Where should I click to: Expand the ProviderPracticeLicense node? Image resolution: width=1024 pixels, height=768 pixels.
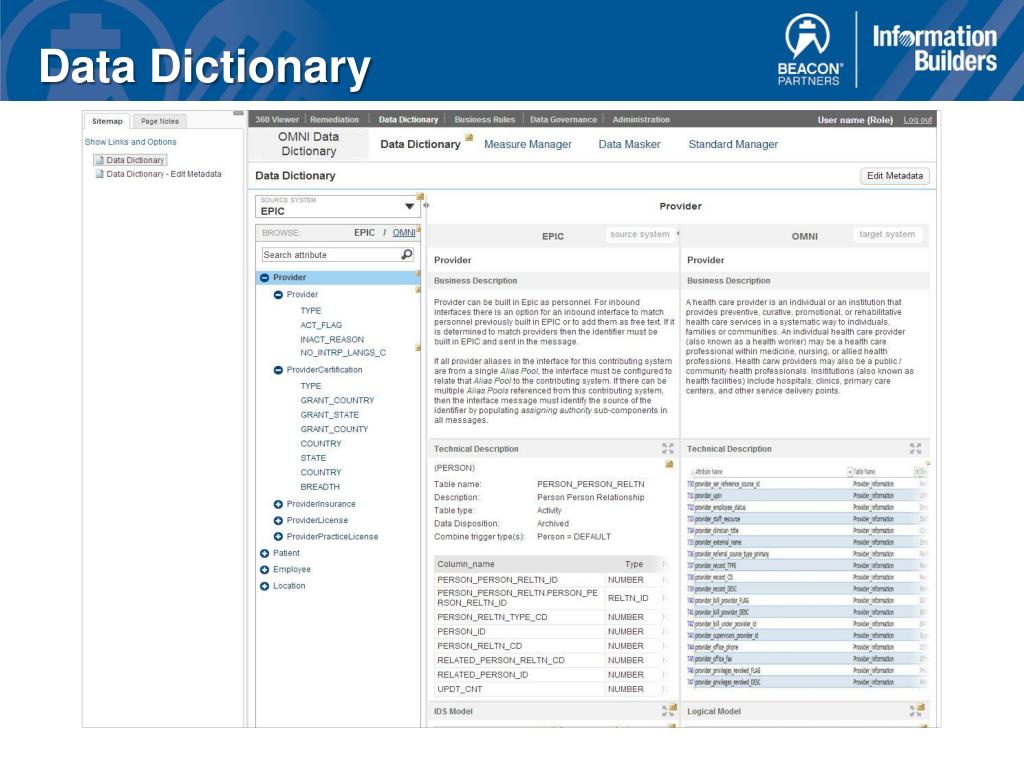tap(278, 537)
